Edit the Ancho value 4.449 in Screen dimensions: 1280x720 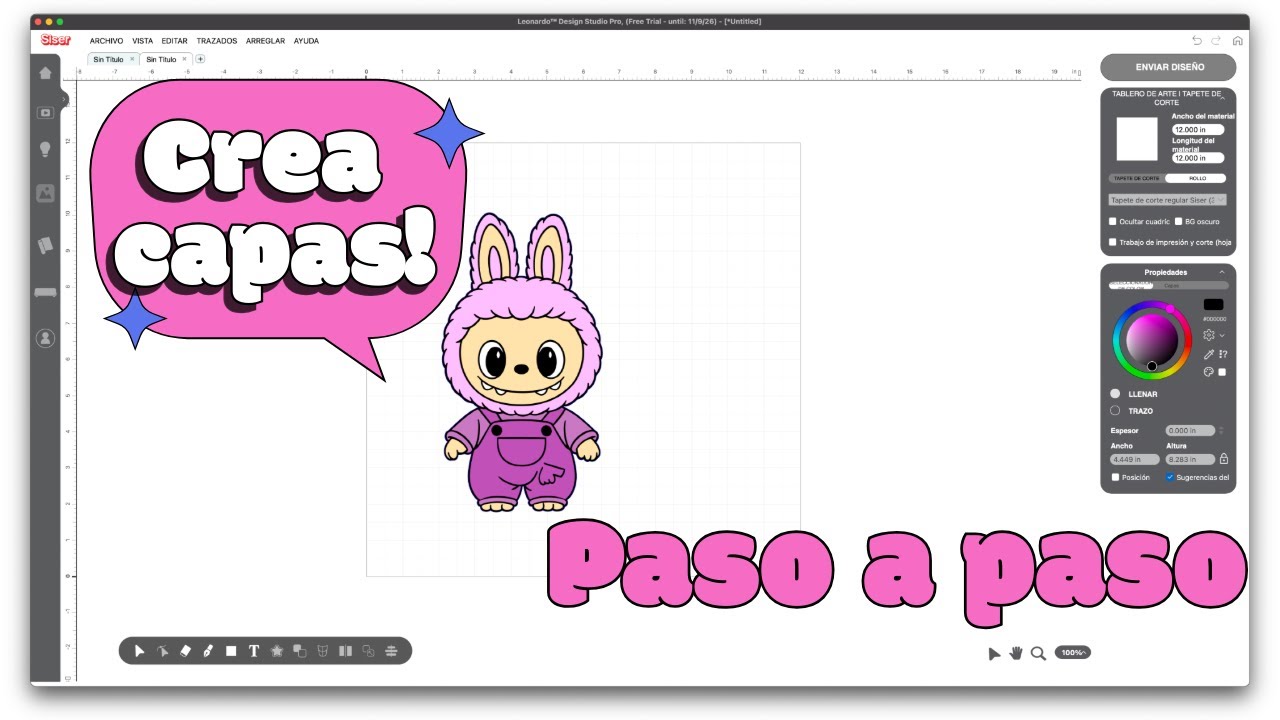(1135, 459)
